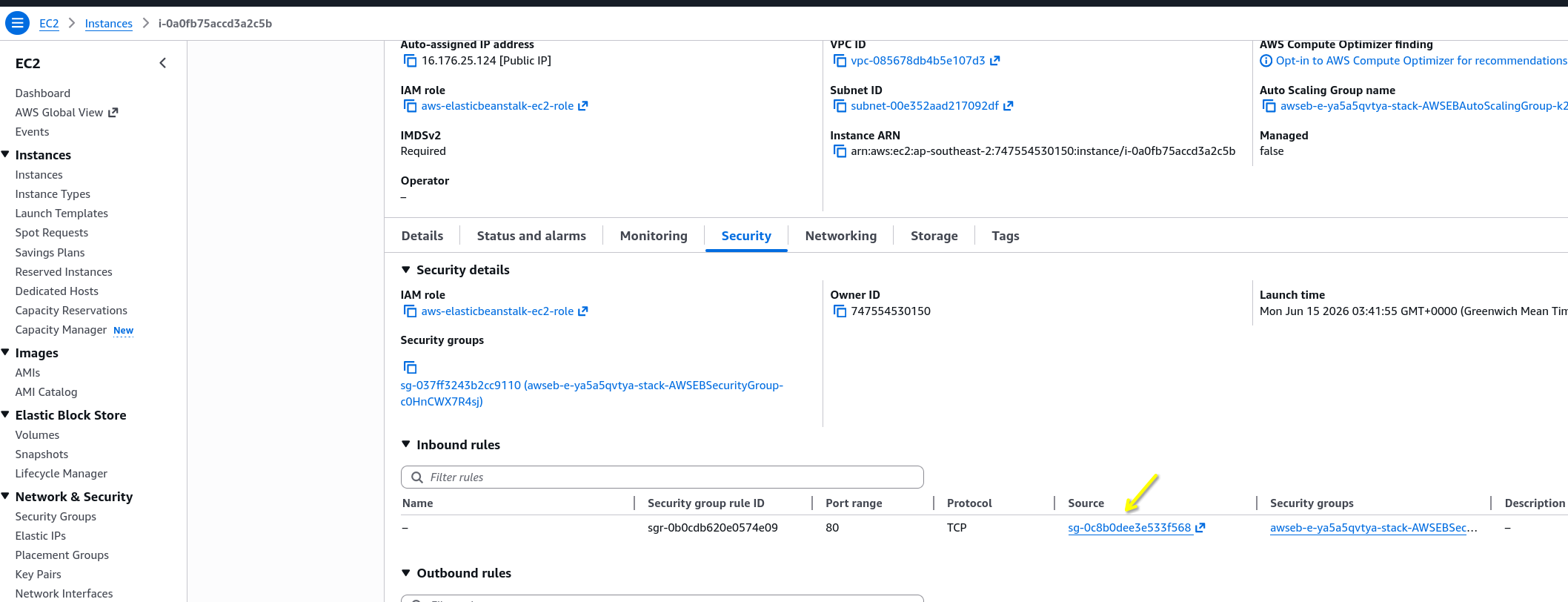The image size is (1568, 602).
Task: Click external link icon next to source sg-0c8b0dee3e533f568
Action: coord(1200,528)
